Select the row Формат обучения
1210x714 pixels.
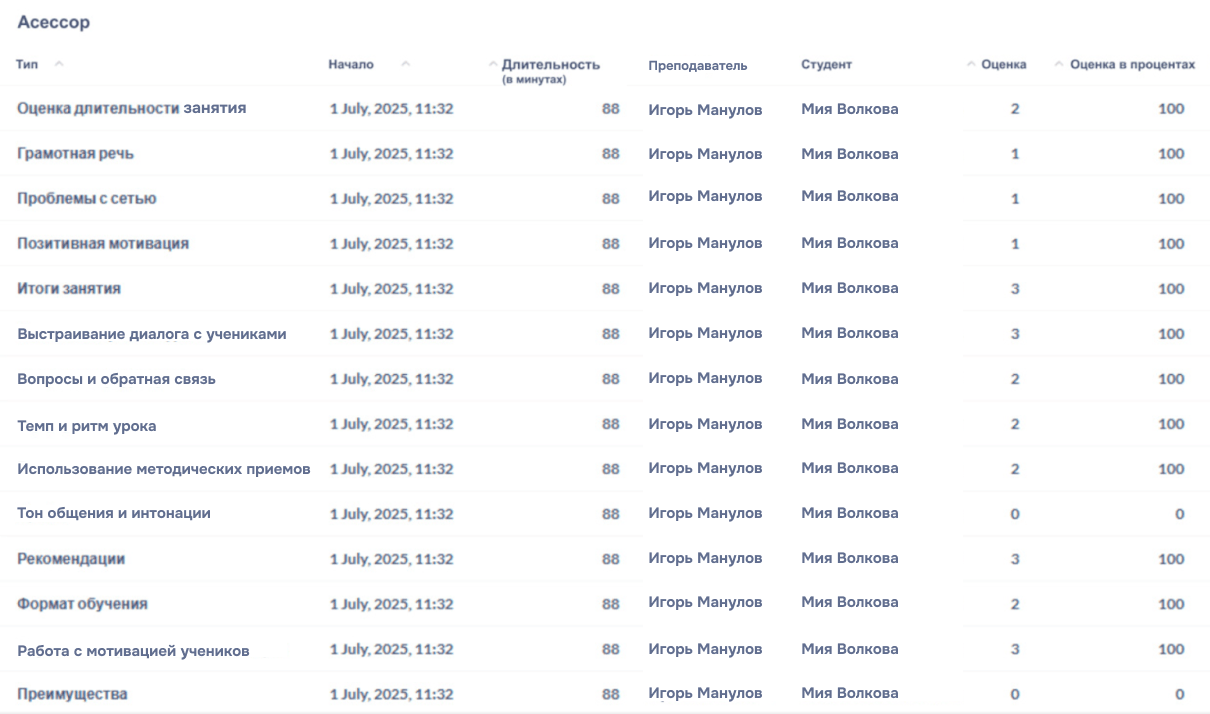click(x=605, y=603)
